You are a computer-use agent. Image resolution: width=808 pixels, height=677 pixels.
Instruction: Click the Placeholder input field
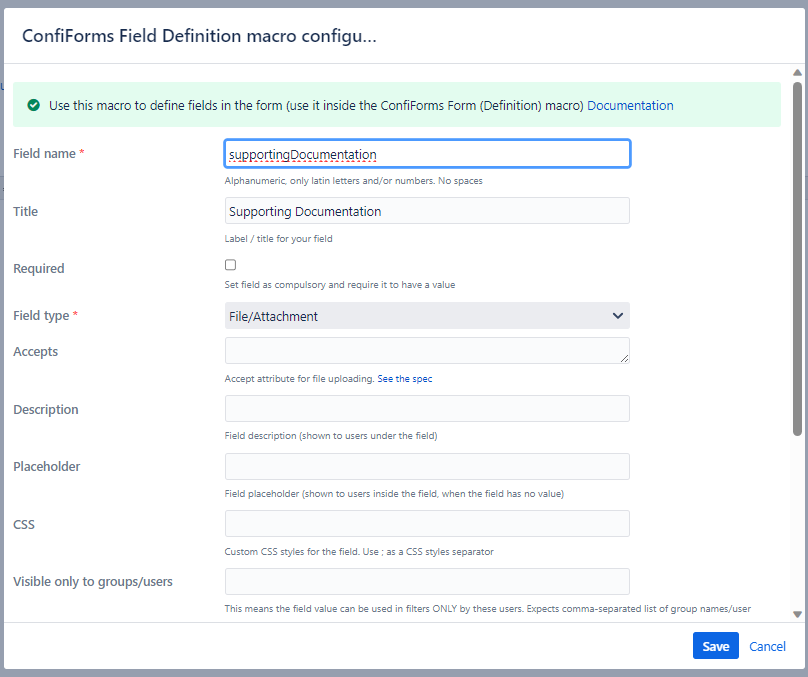pos(427,466)
